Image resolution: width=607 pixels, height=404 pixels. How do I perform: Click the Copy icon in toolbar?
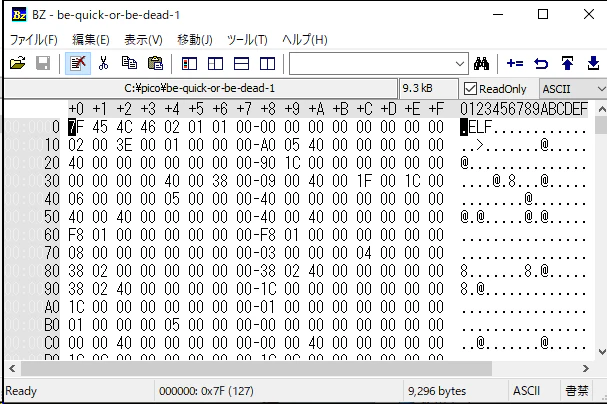[x=129, y=63]
